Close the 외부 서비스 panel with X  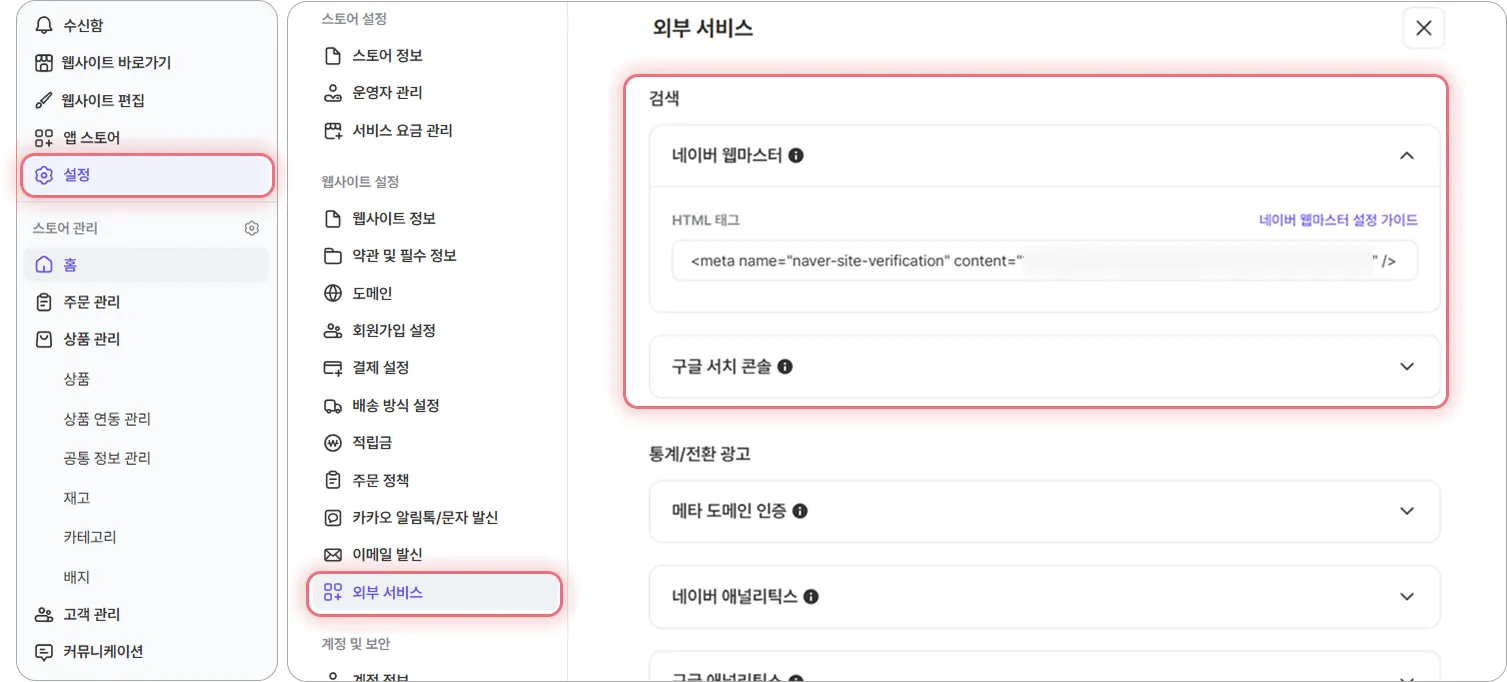pos(1424,28)
